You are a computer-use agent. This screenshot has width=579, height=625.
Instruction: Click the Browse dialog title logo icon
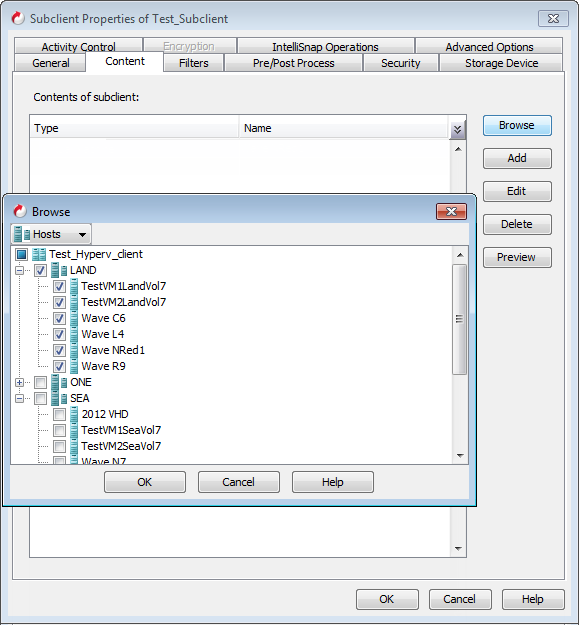[x=20, y=211]
